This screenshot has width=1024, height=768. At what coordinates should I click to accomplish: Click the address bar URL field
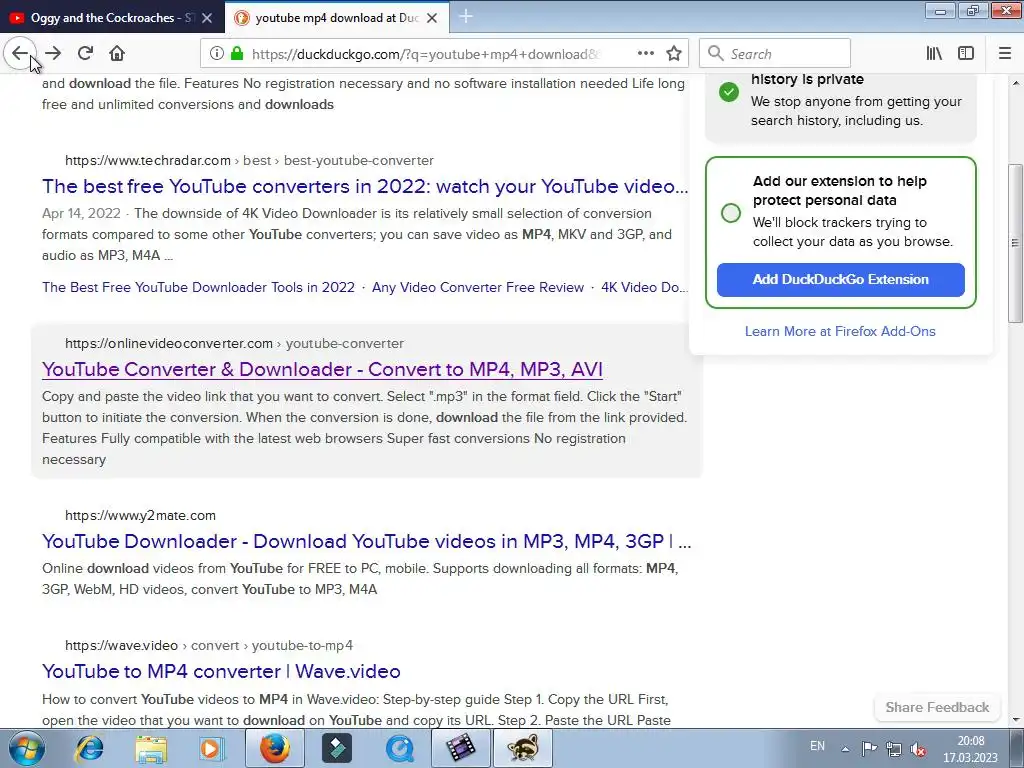click(424, 54)
